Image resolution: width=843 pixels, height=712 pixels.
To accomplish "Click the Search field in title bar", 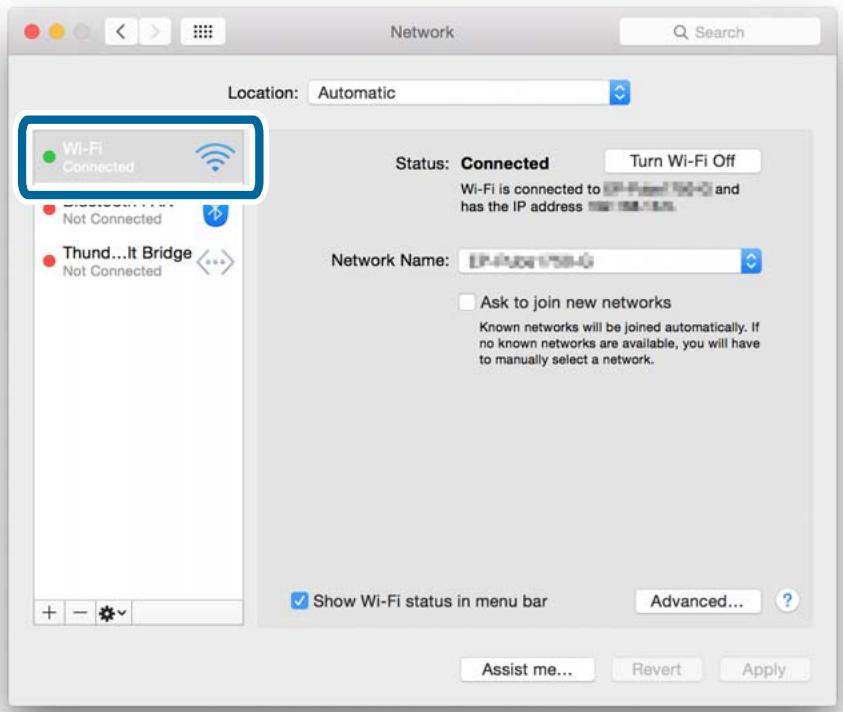I will tap(719, 32).
